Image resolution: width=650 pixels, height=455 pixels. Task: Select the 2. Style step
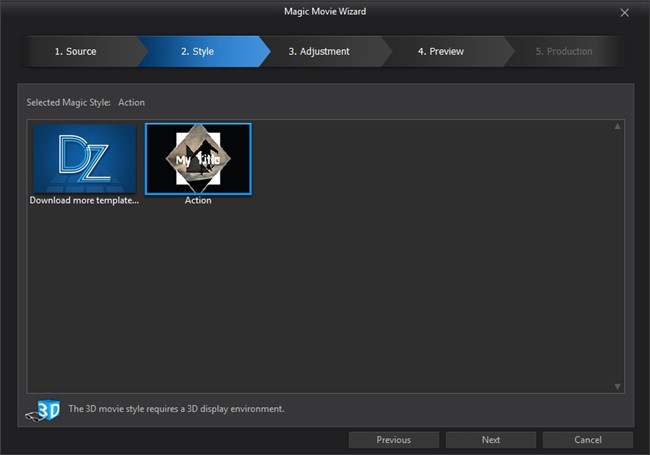coord(203,51)
